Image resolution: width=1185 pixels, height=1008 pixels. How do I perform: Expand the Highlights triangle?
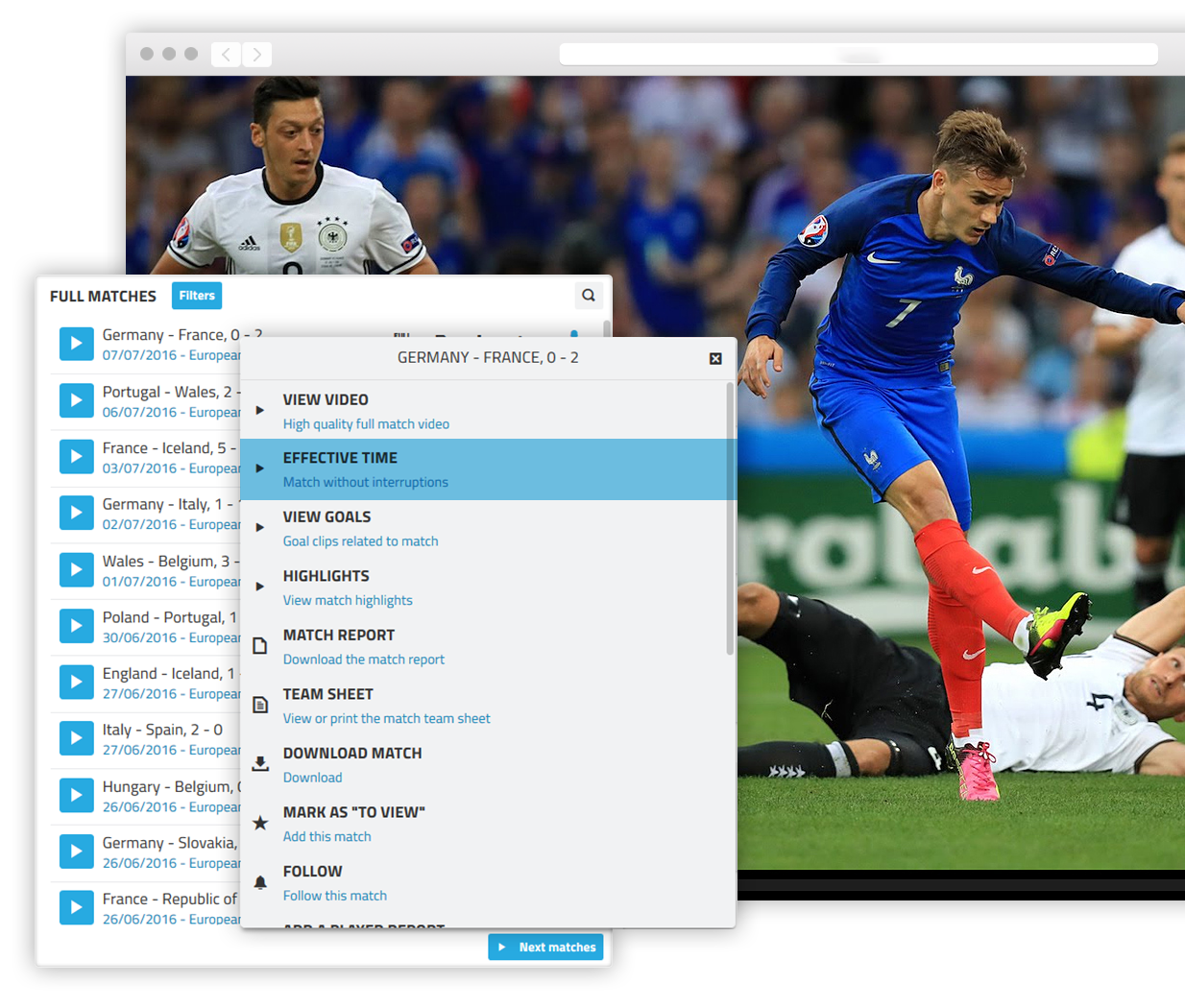tap(259, 587)
